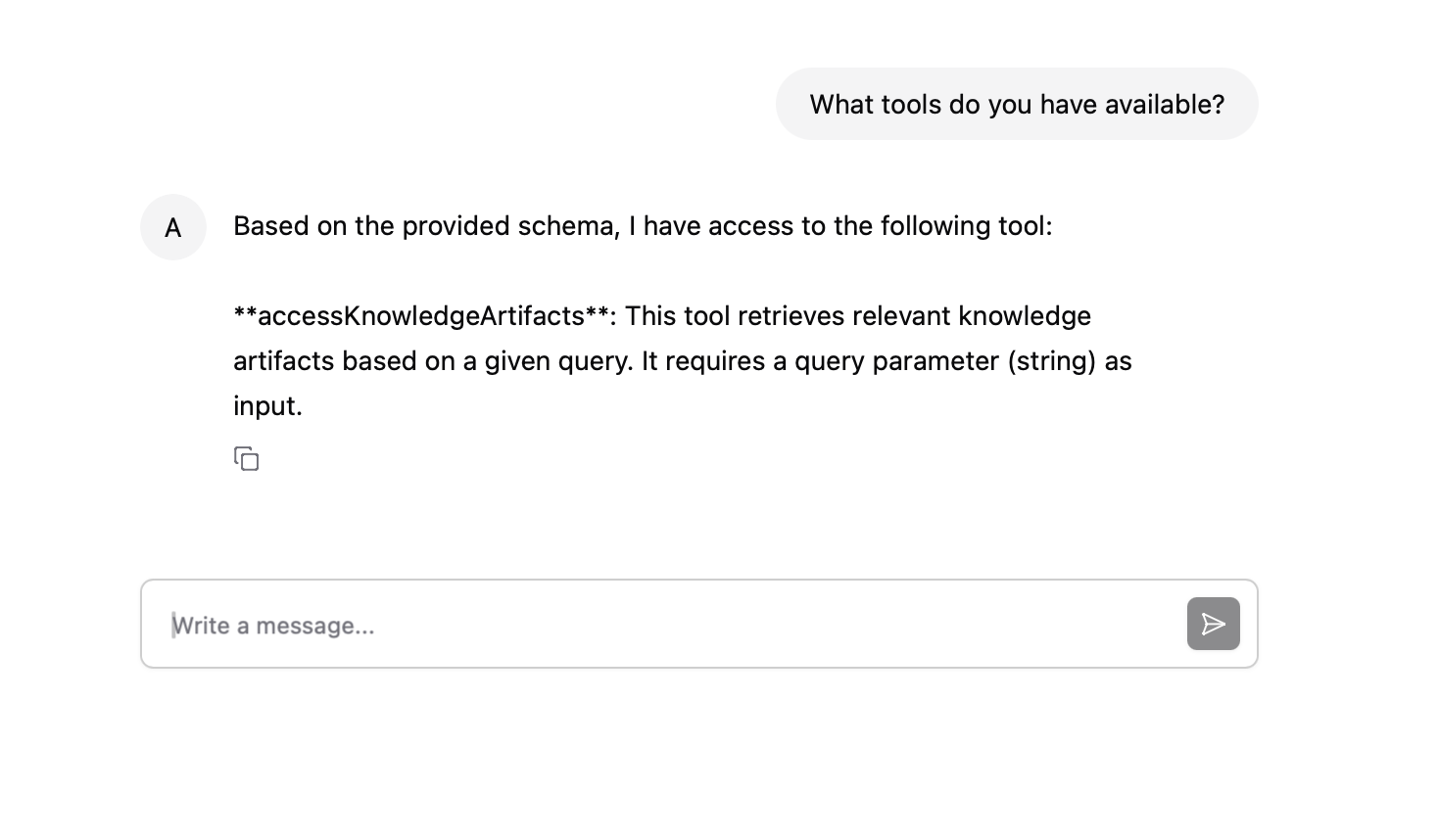Click the phrase "query parameter (string)"
Image resolution: width=1438 pixels, height=840 pixels.
coord(945,361)
